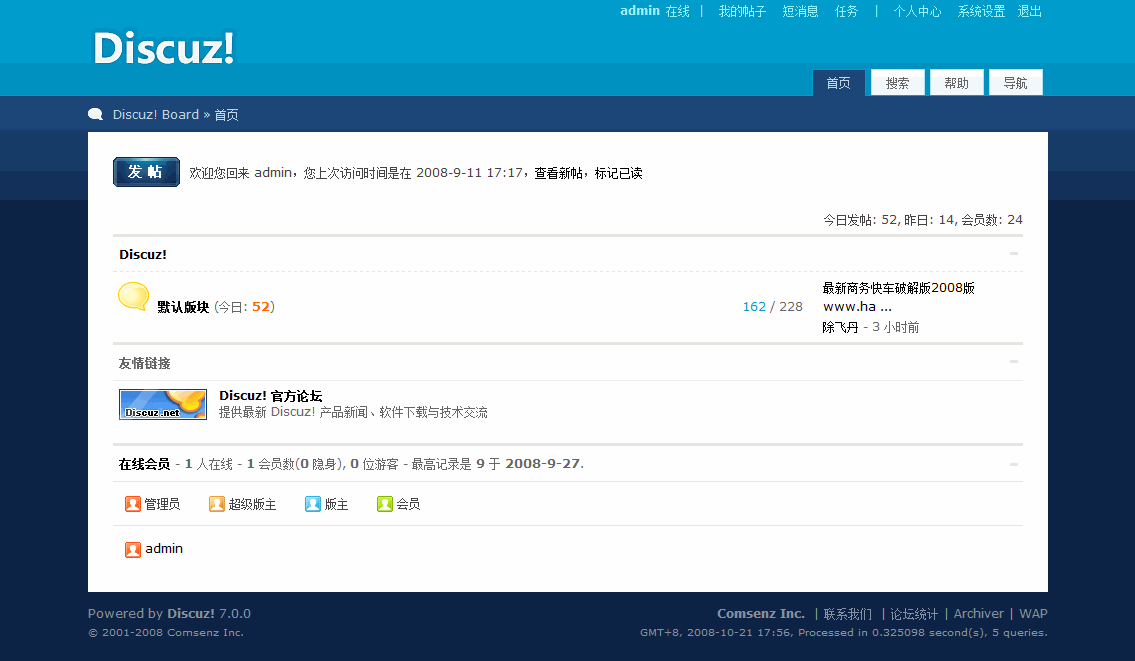Click the default forum speech bubble icon
This screenshot has height=661, width=1135.
pyautogui.click(x=134, y=296)
